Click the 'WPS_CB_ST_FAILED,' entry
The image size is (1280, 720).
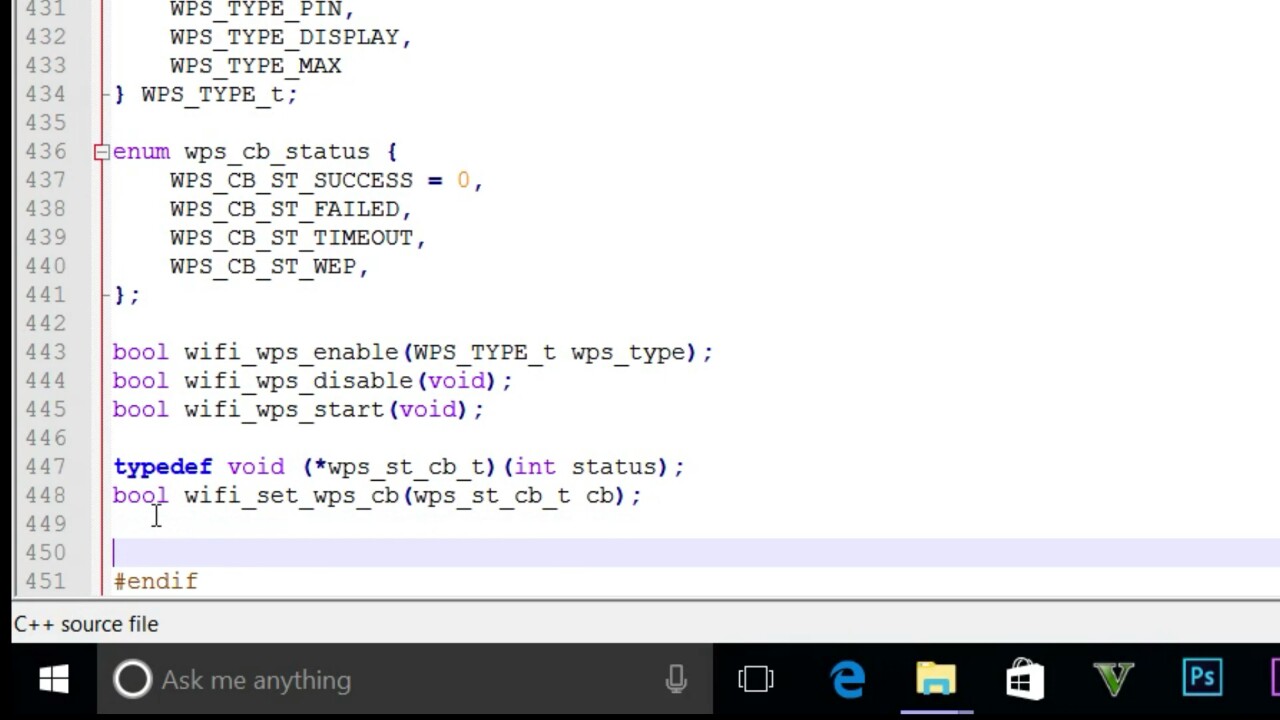click(x=291, y=209)
